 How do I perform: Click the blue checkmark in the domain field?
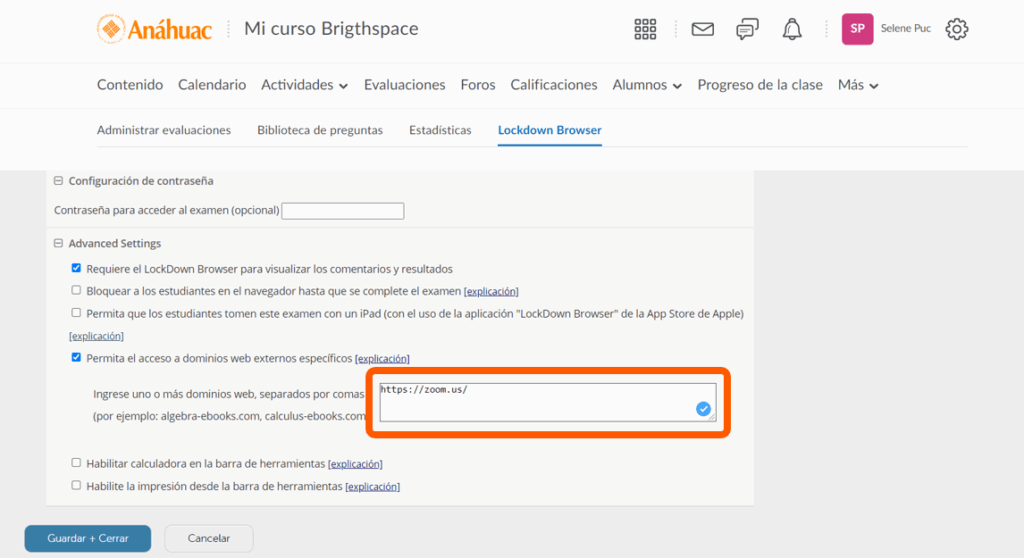[x=703, y=408]
